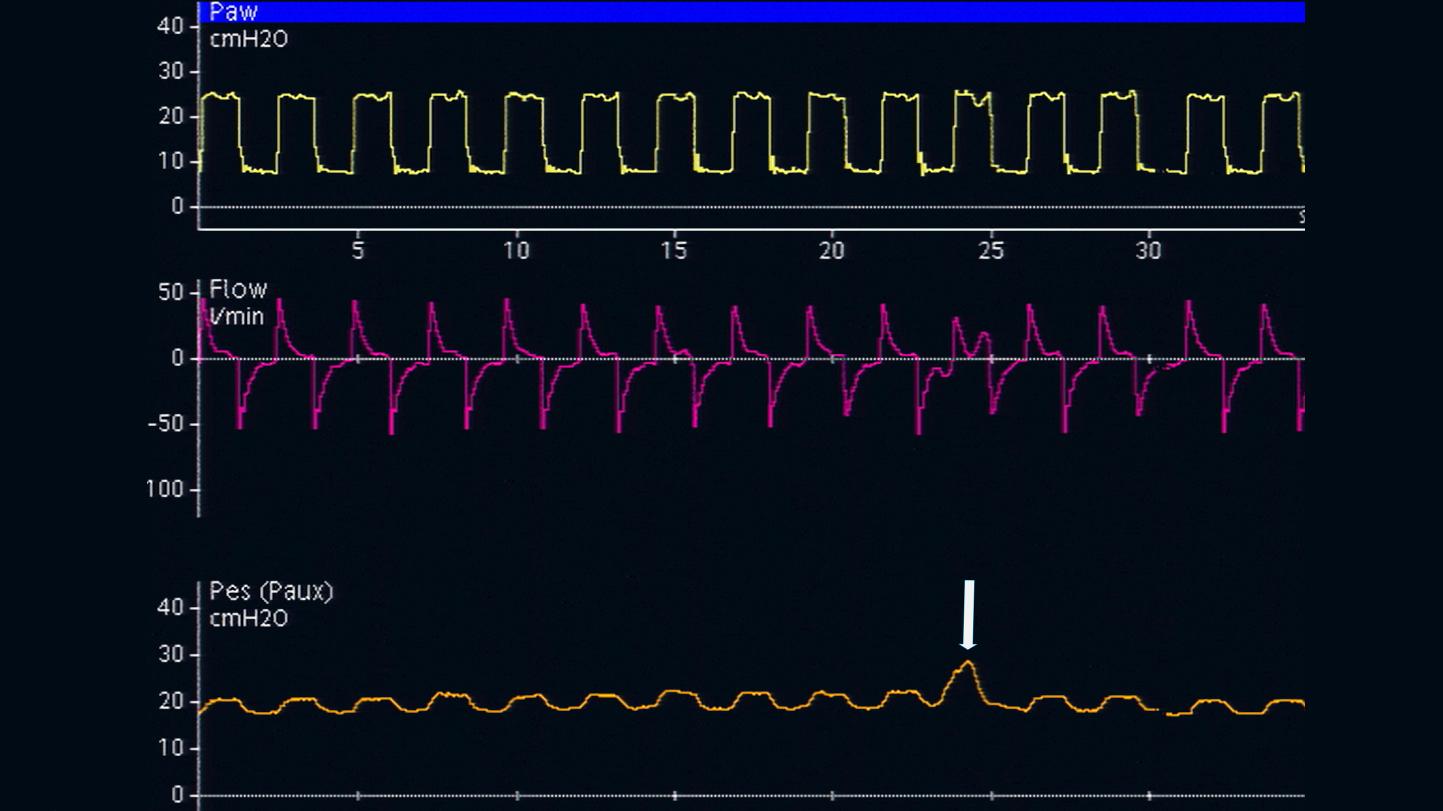Viewport: 1443px width, 811px height.
Task: Click the white arrow above the Pes spike
Action: click(x=967, y=614)
